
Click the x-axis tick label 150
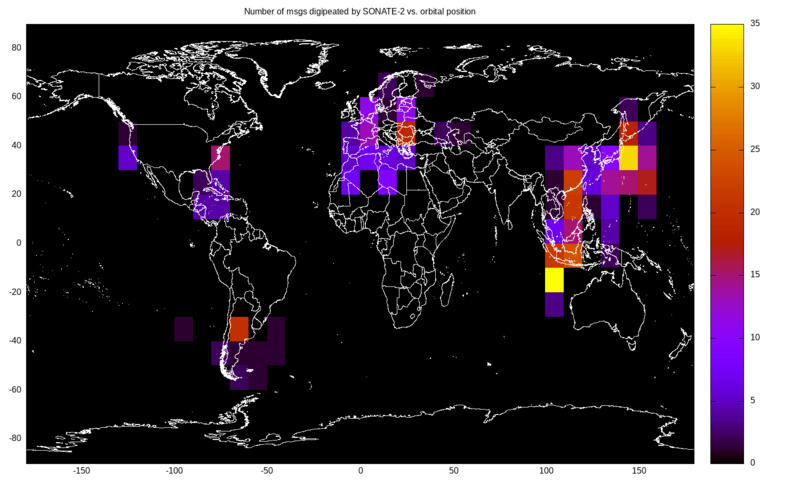(639, 470)
